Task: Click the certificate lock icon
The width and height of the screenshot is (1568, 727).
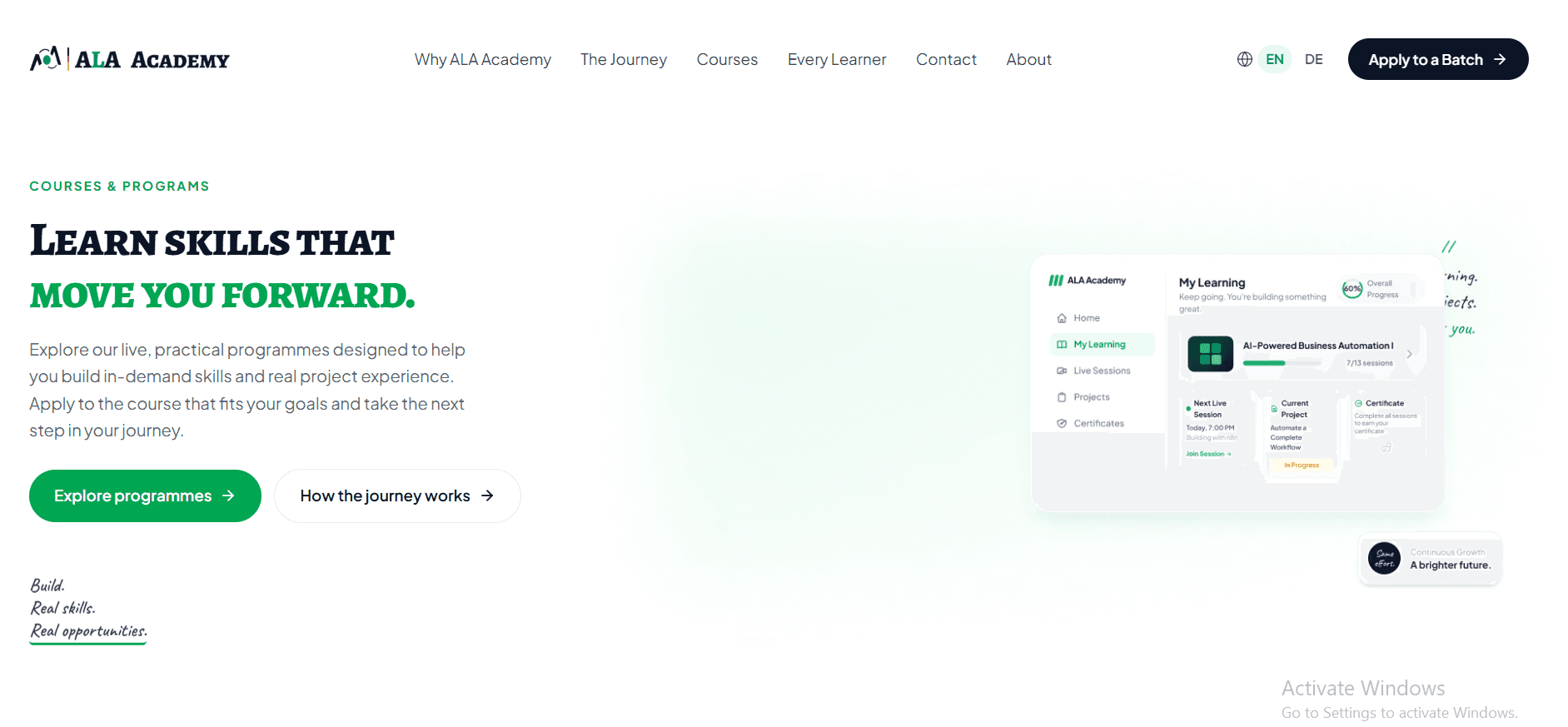Action: tap(1386, 448)
